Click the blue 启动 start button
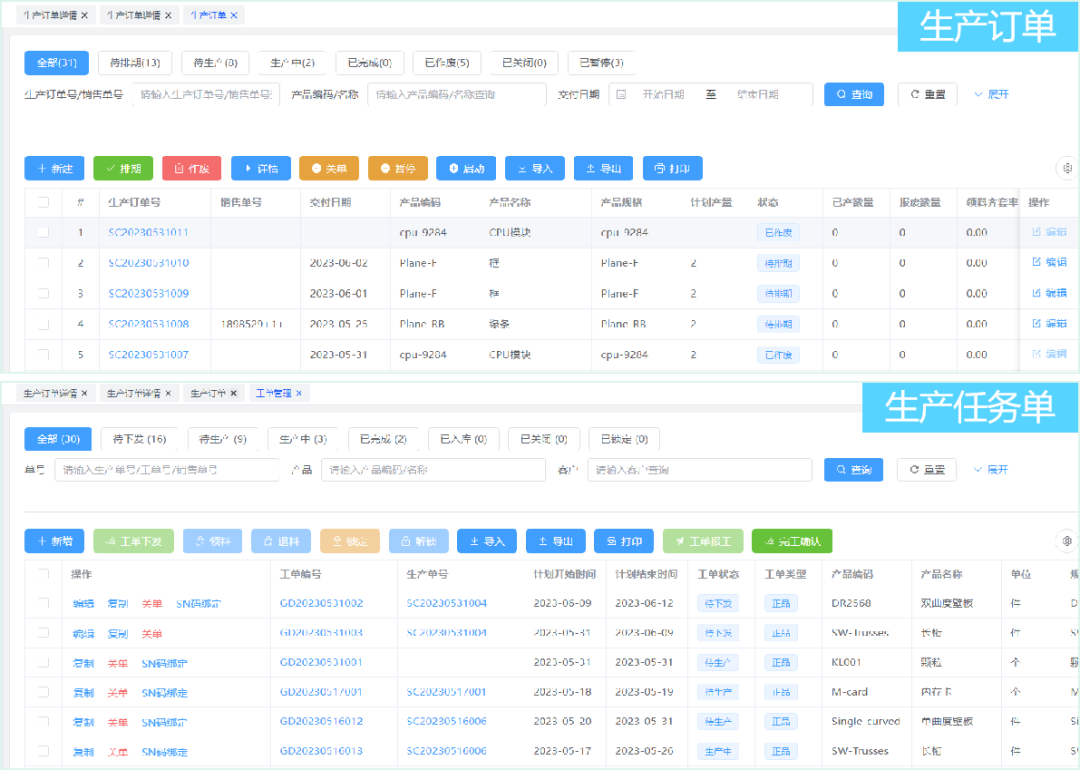Image resolution: width=1080 pixels, height=770 pixels. tap(466, 169)
